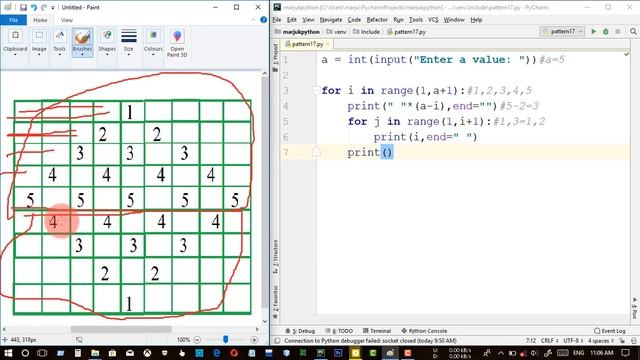Open Search Everywhere magnifier in PyCharm
Viewport: 640px width, 360px height.
[x=633, y=31]
